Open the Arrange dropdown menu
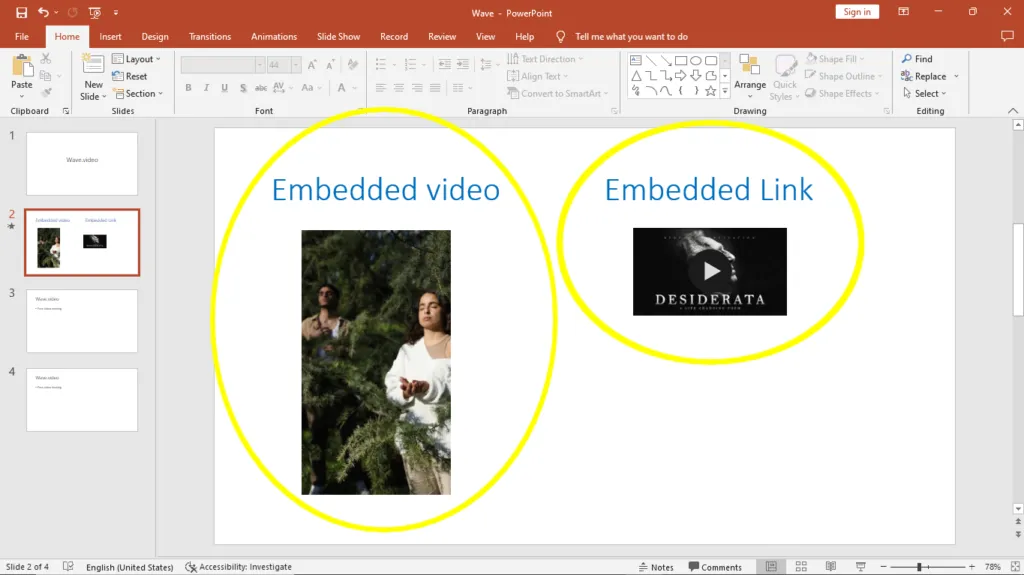The image size is (1024, 575). pos(750,75)
